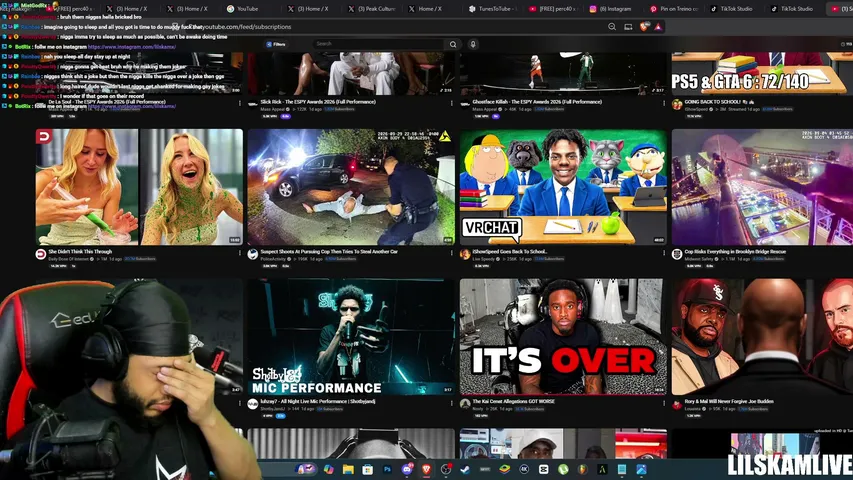The height and width of the screenshot is (480, 853).
Task: Open channel avatar beside All Night Live Mic Performance
Action: [x=252, y=404]
